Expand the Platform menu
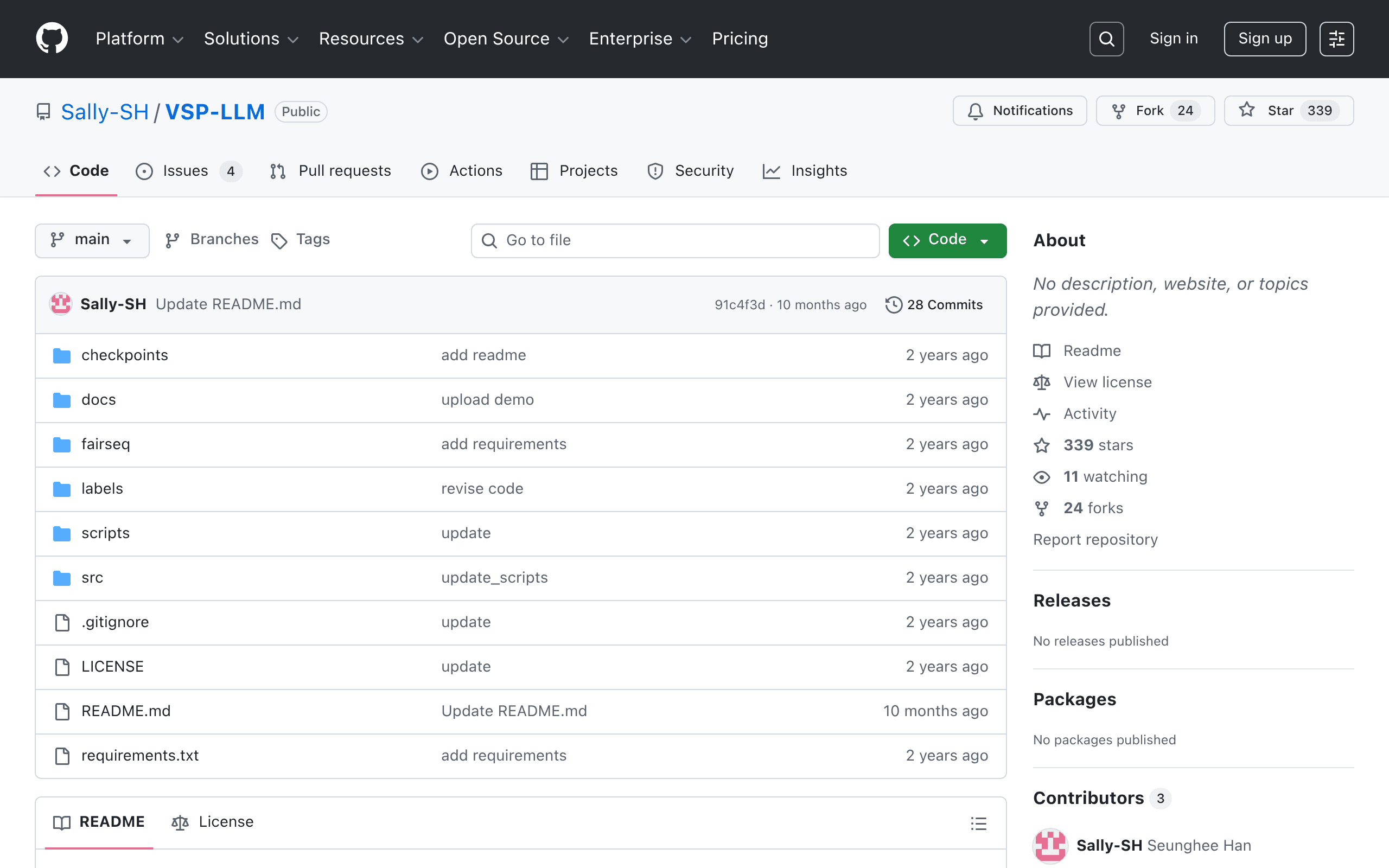The height and width of the screenshot is (868, 1389). tap(139, 39)
